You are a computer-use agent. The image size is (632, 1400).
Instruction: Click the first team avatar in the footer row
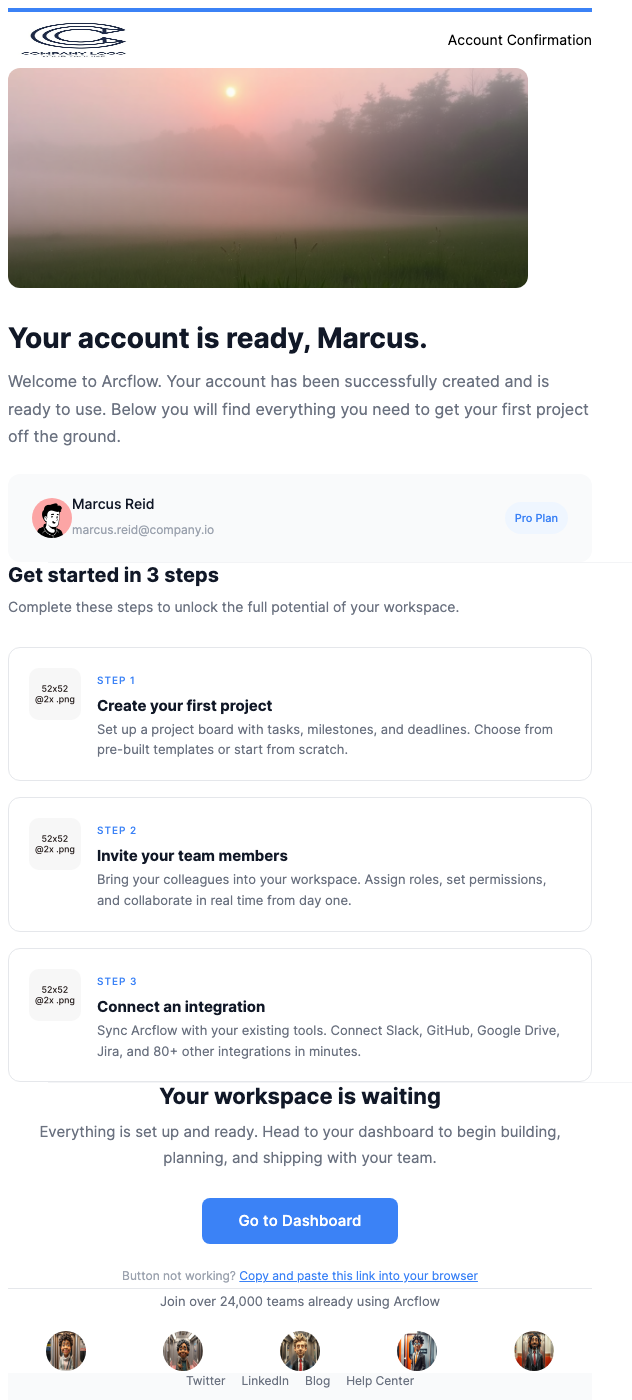66,1350
